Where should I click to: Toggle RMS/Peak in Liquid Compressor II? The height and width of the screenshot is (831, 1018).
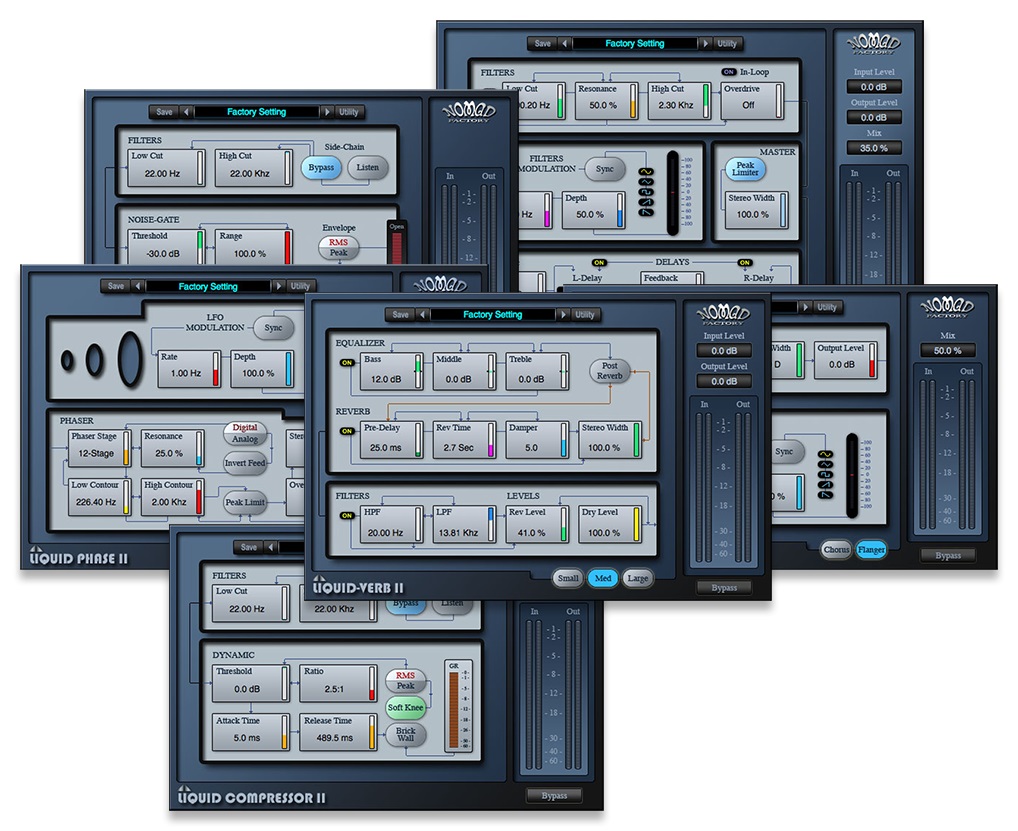click(405, 680)
